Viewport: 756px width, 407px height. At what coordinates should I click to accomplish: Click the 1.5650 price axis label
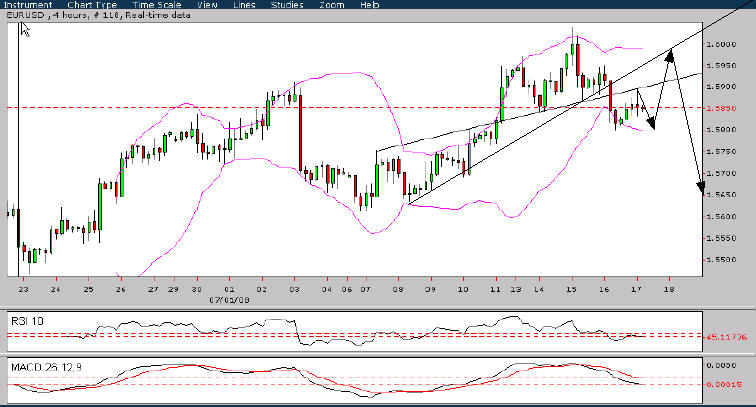pyautogui.click(x=721, y=195)
